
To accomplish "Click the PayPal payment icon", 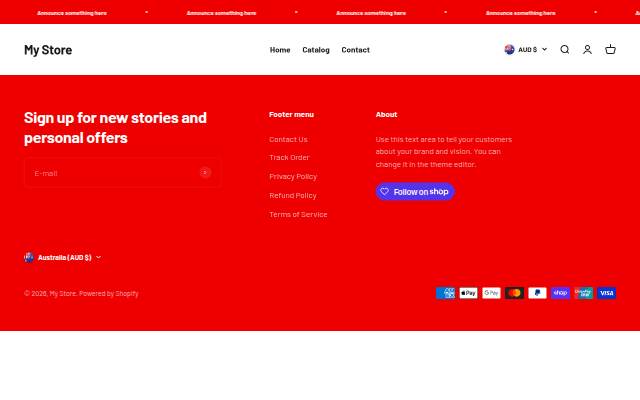I will (x=537, y=293).
